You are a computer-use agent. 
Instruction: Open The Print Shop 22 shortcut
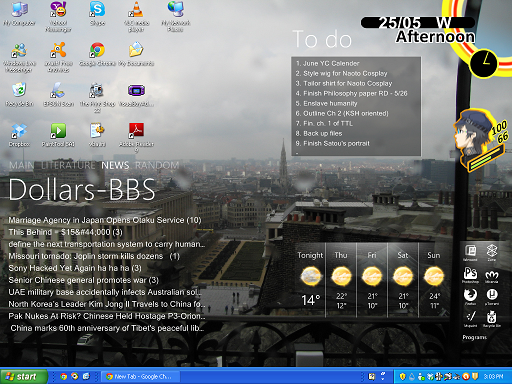coord(97,97)
